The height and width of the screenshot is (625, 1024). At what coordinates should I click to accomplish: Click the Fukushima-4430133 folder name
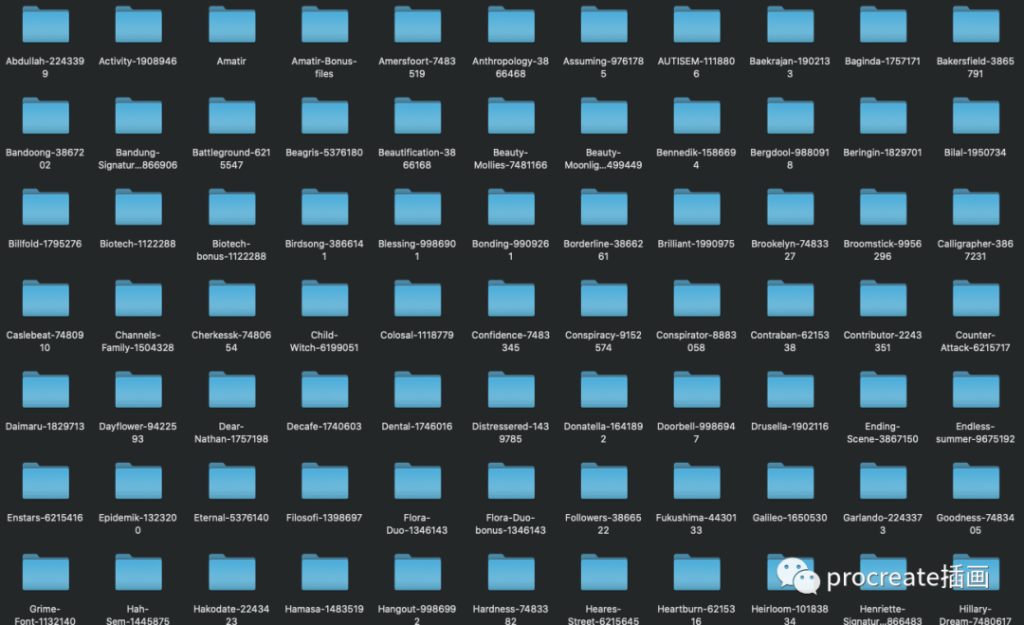pos(696,524)
